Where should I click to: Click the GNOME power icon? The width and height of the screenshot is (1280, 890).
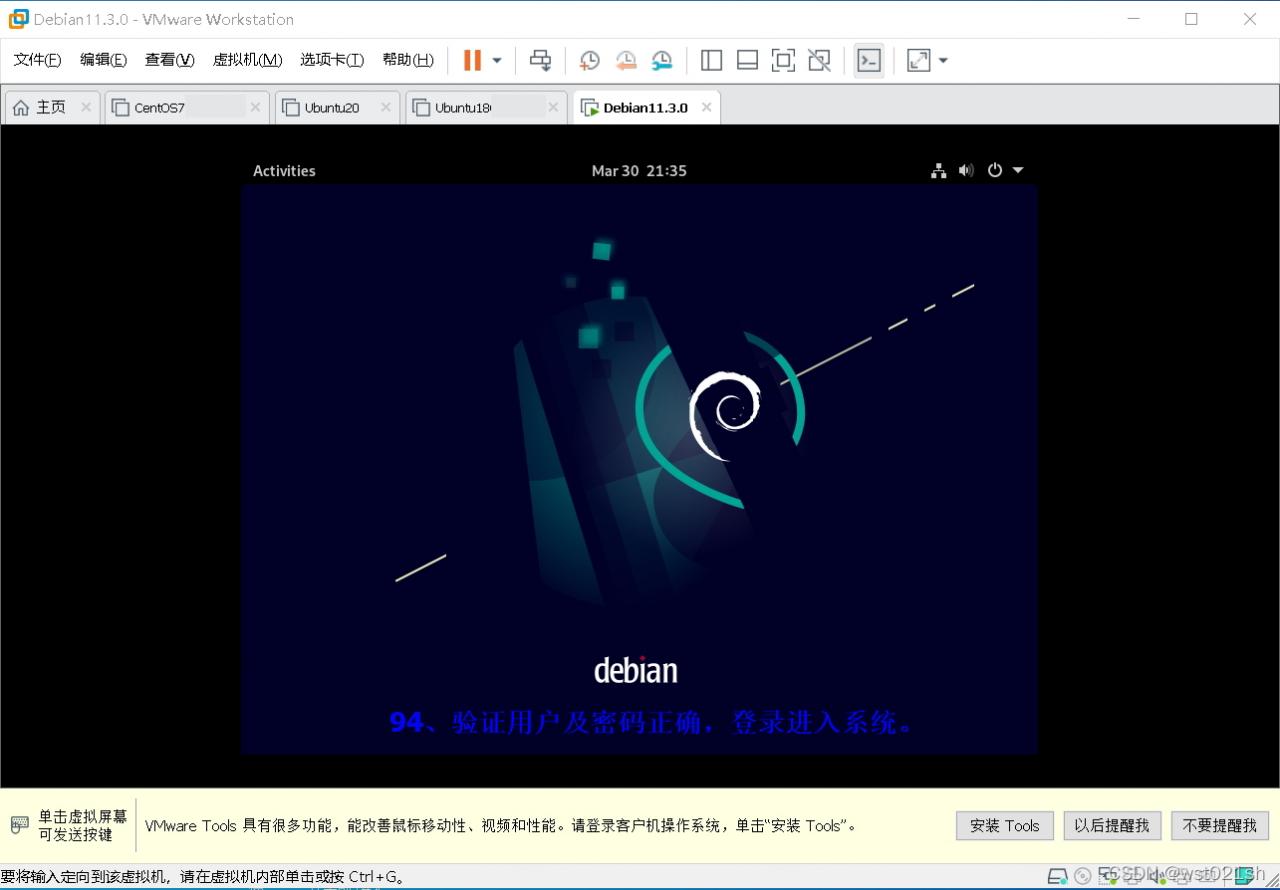[994, 171]
